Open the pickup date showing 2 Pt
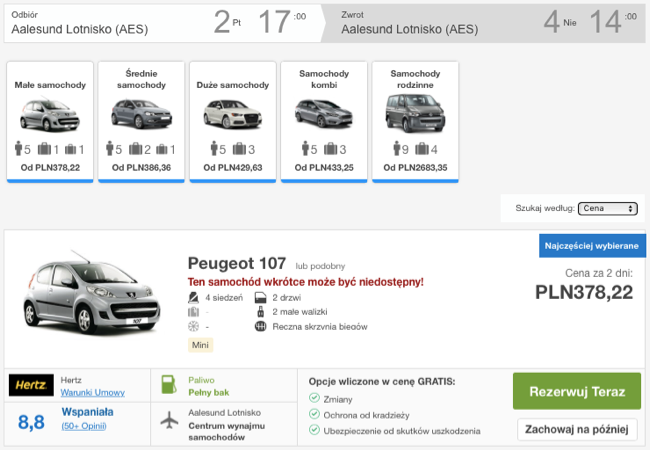650x450 pixels. coord(229,21)
